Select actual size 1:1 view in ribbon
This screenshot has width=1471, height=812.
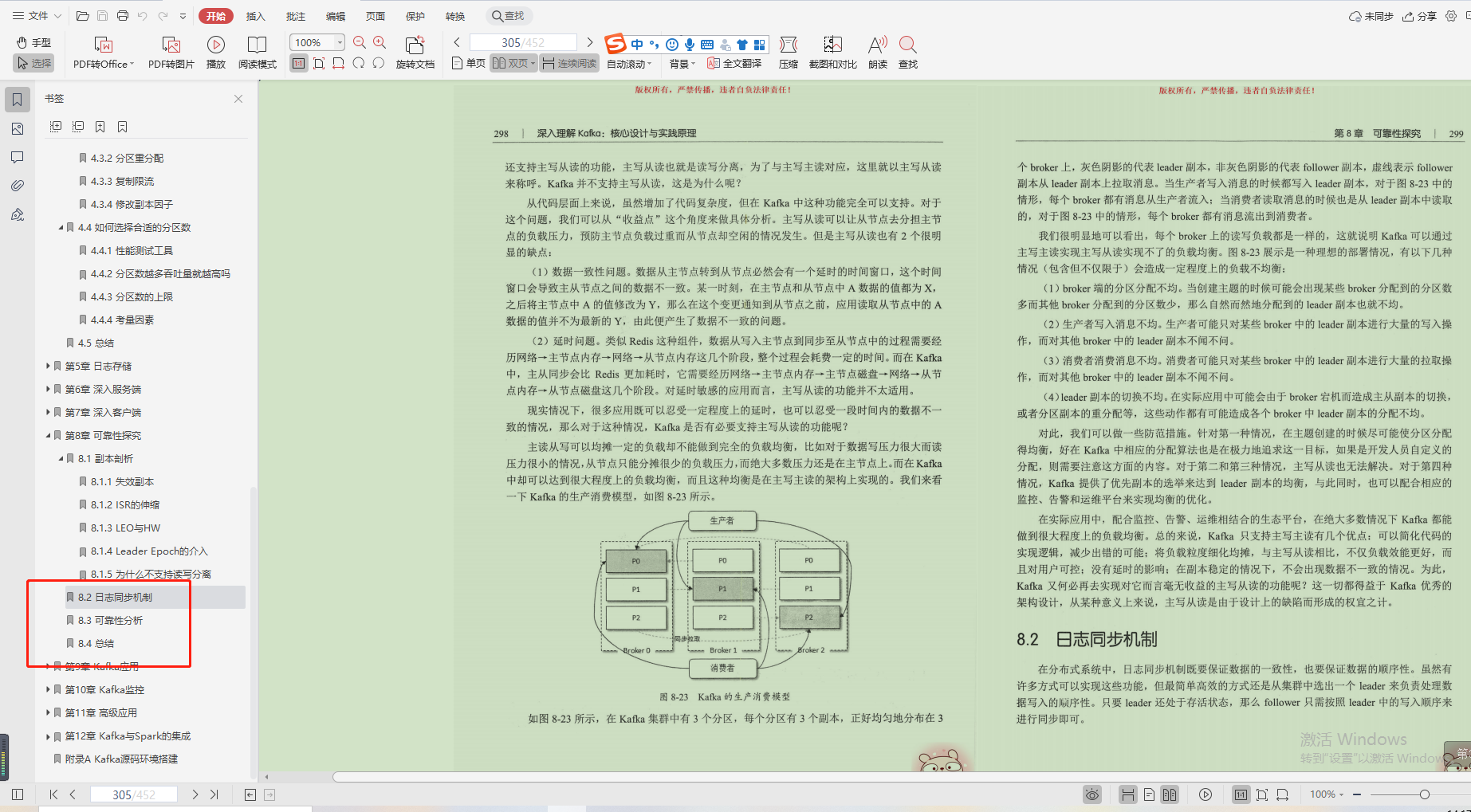point(298,63)
